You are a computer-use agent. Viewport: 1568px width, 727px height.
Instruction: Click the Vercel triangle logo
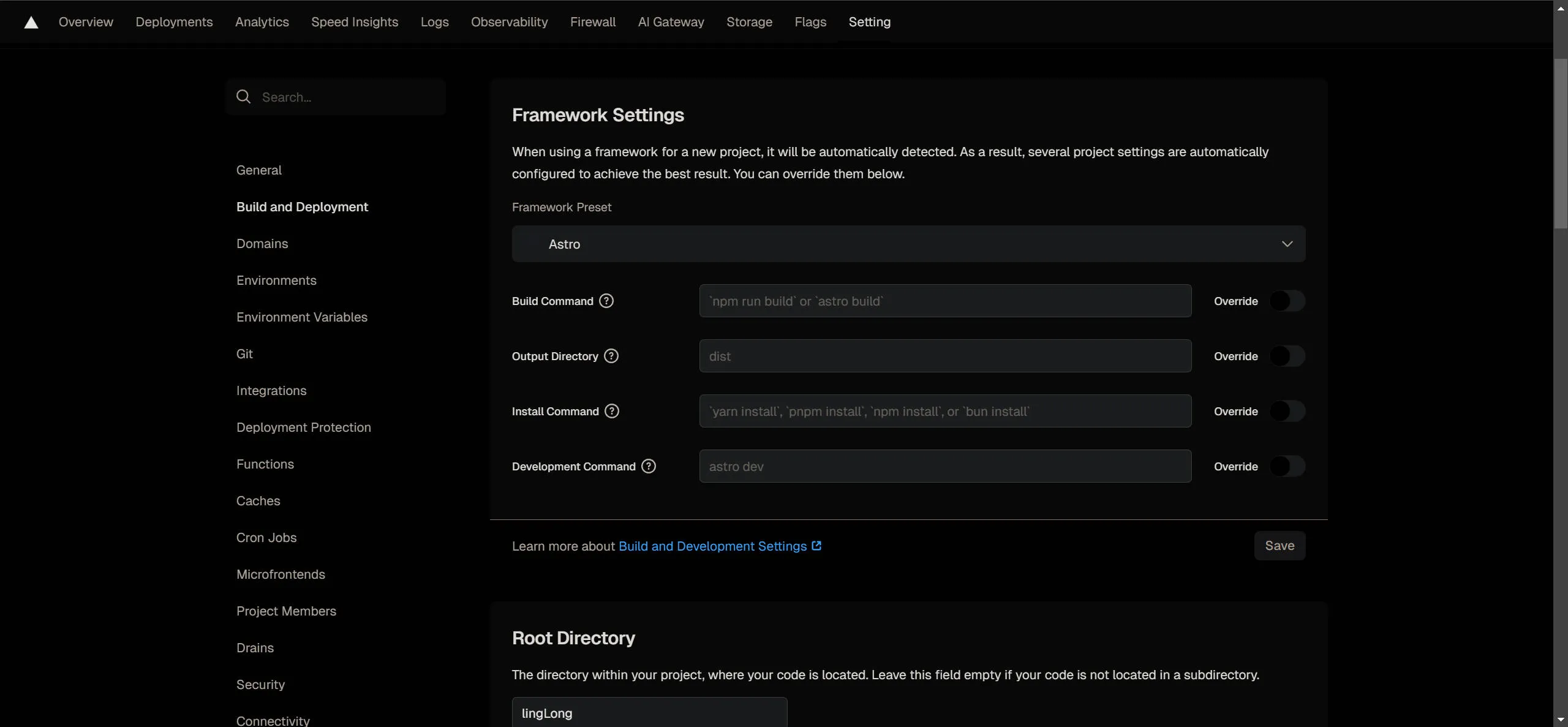point(31,23)
